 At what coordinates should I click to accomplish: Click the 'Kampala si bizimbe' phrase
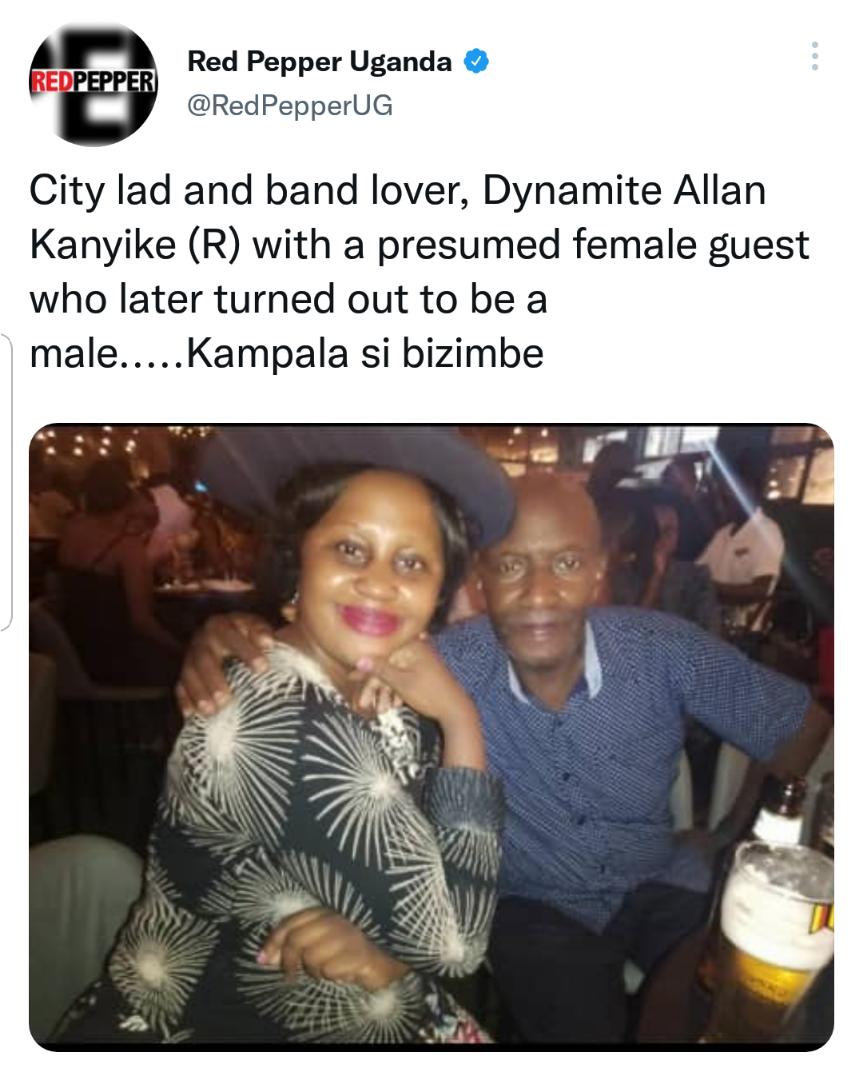pos(365,353)
